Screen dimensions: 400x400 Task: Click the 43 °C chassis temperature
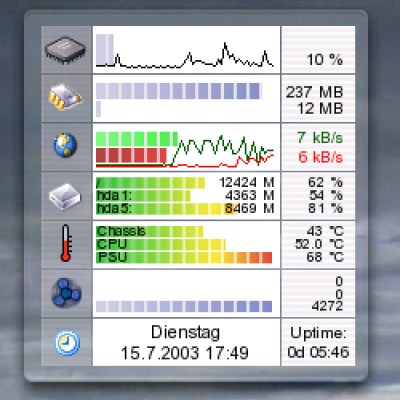click(x=325, y=231)
